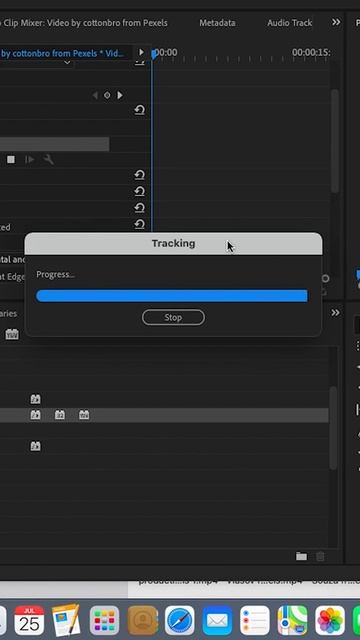360x640 pixels.
Task: Stop the mask tracking in progress dialog
Action: pos(173,317)
